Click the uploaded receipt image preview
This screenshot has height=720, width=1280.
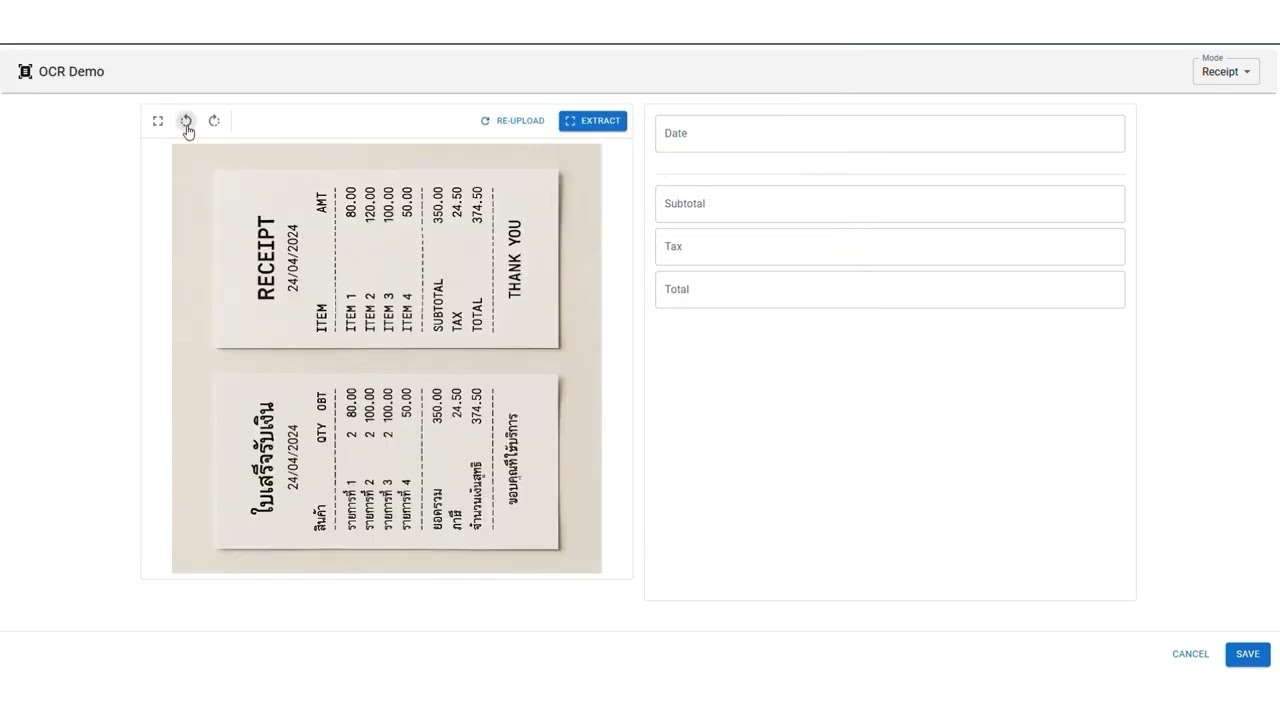[x=387, y=359]
